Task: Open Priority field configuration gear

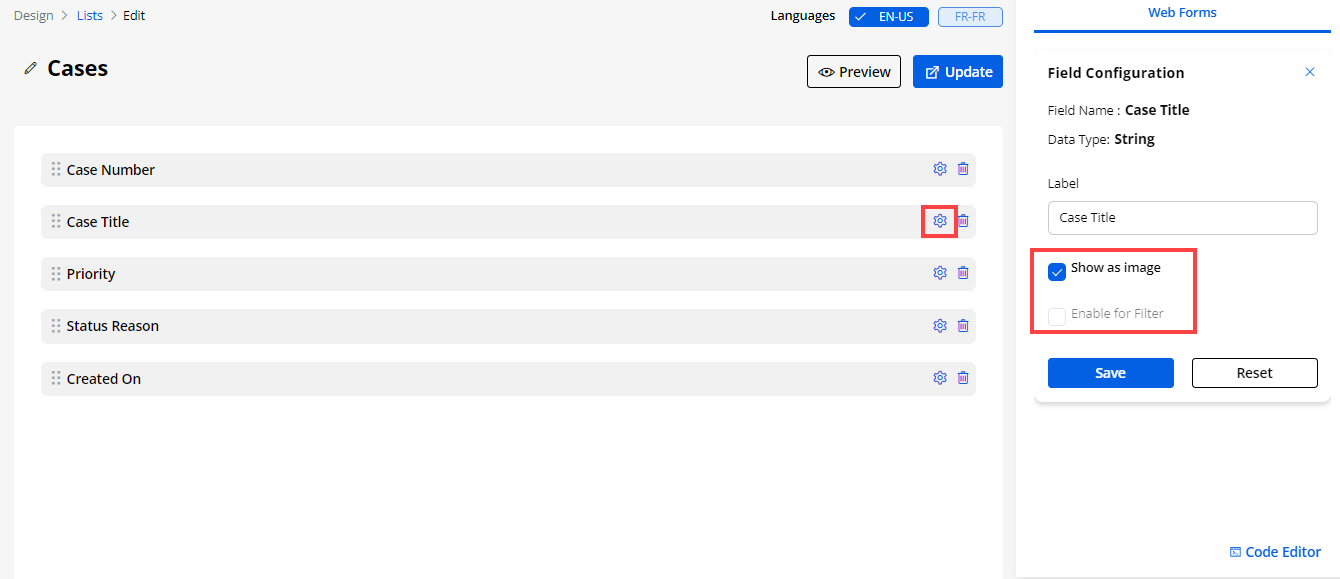Action: (940, 273)
